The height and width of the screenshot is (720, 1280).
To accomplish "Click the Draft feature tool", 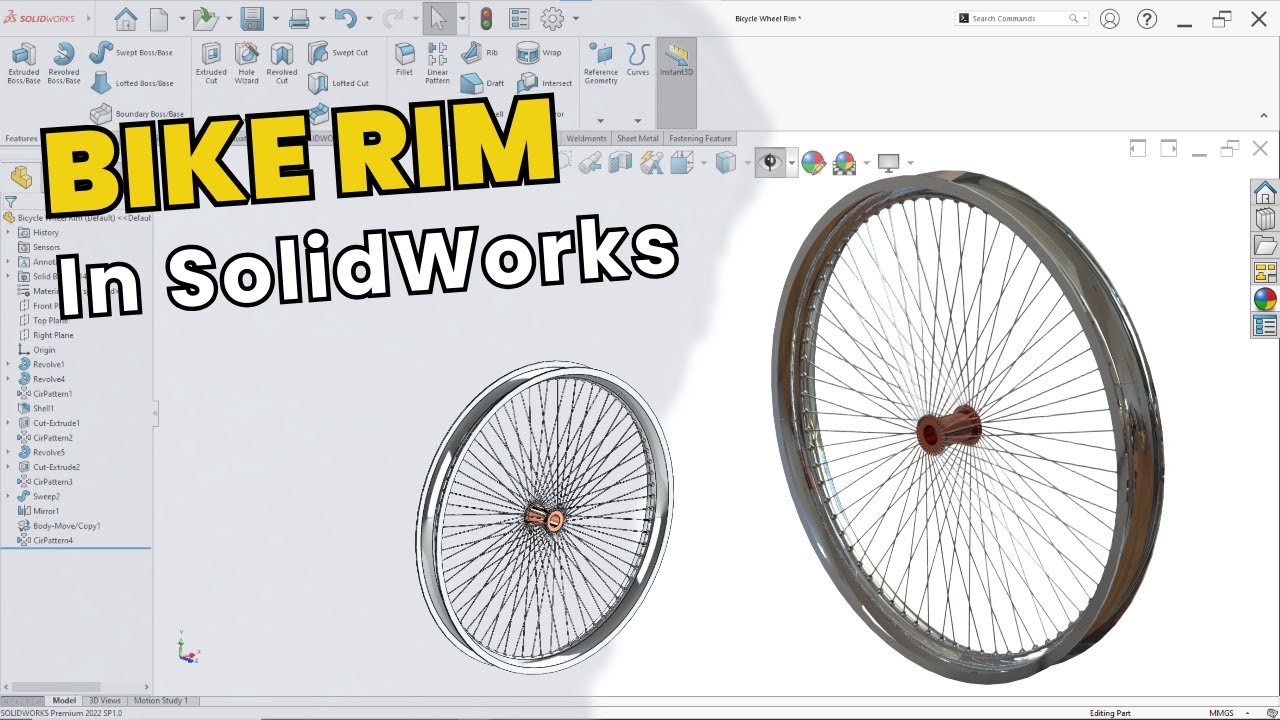I will coord(483,83).
